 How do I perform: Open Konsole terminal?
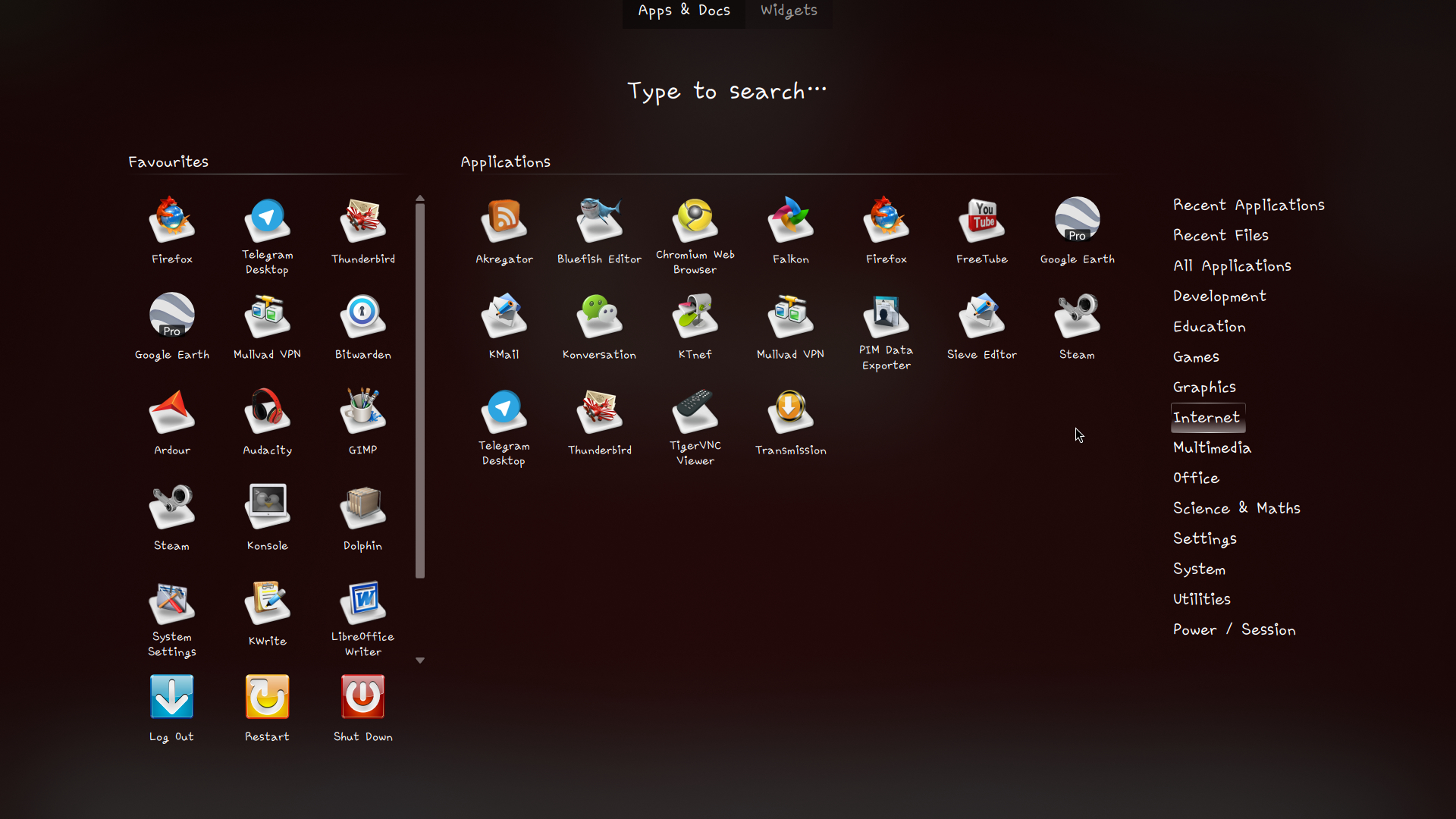pos(267,518)
